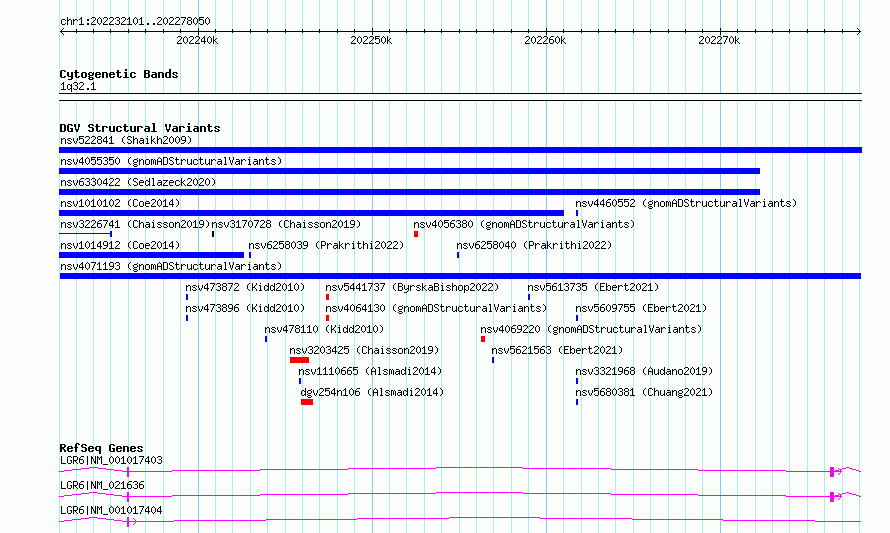Click the nsv5613735 (Ebert2021) label
Screen dimensions: 890x533
593,287
